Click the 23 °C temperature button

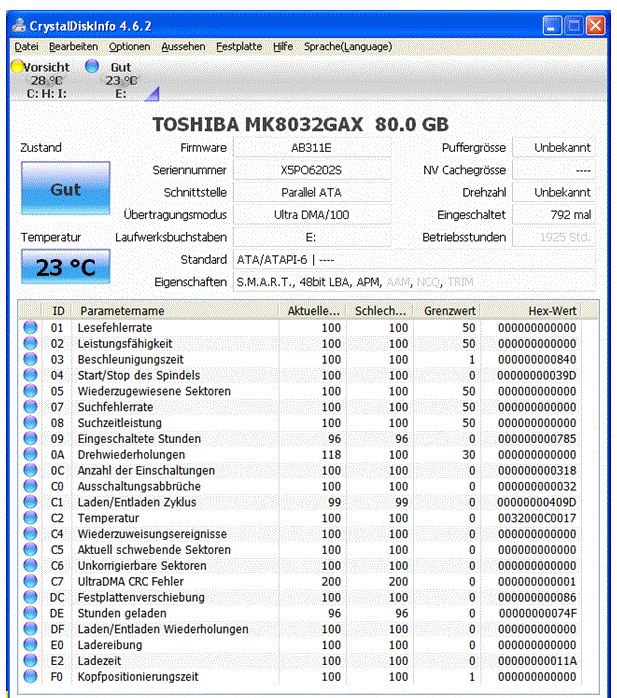tap(65, 267)
